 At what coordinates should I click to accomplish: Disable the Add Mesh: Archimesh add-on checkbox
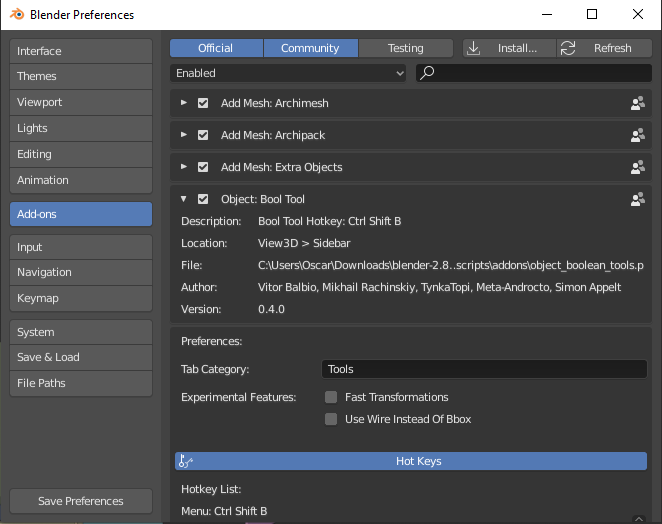203,103
